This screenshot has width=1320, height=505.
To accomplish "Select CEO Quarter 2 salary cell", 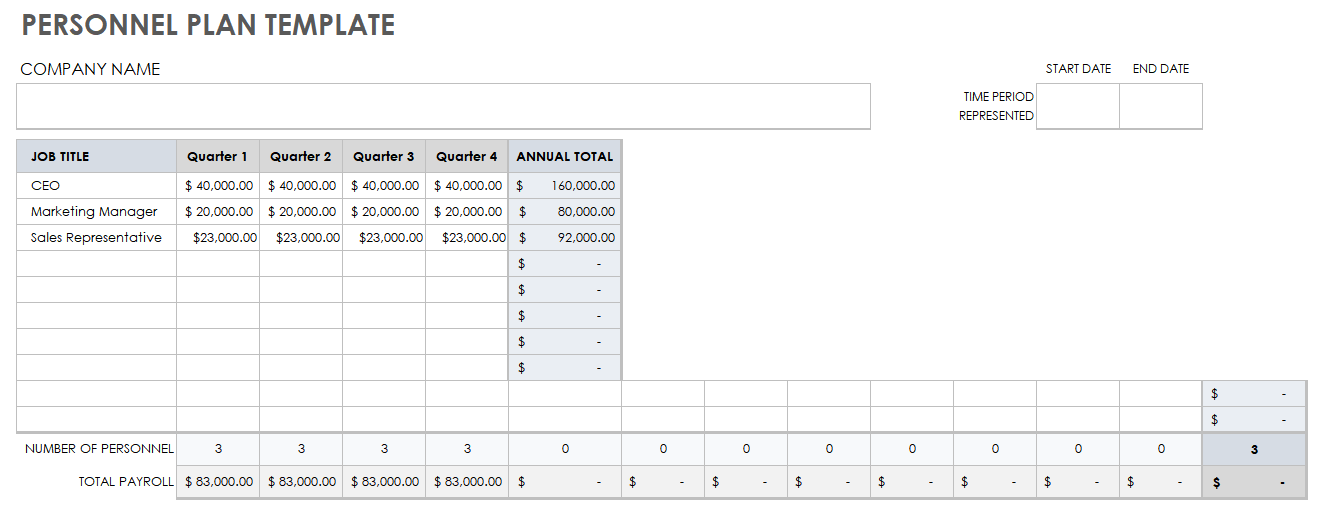I will pos(301,186).
